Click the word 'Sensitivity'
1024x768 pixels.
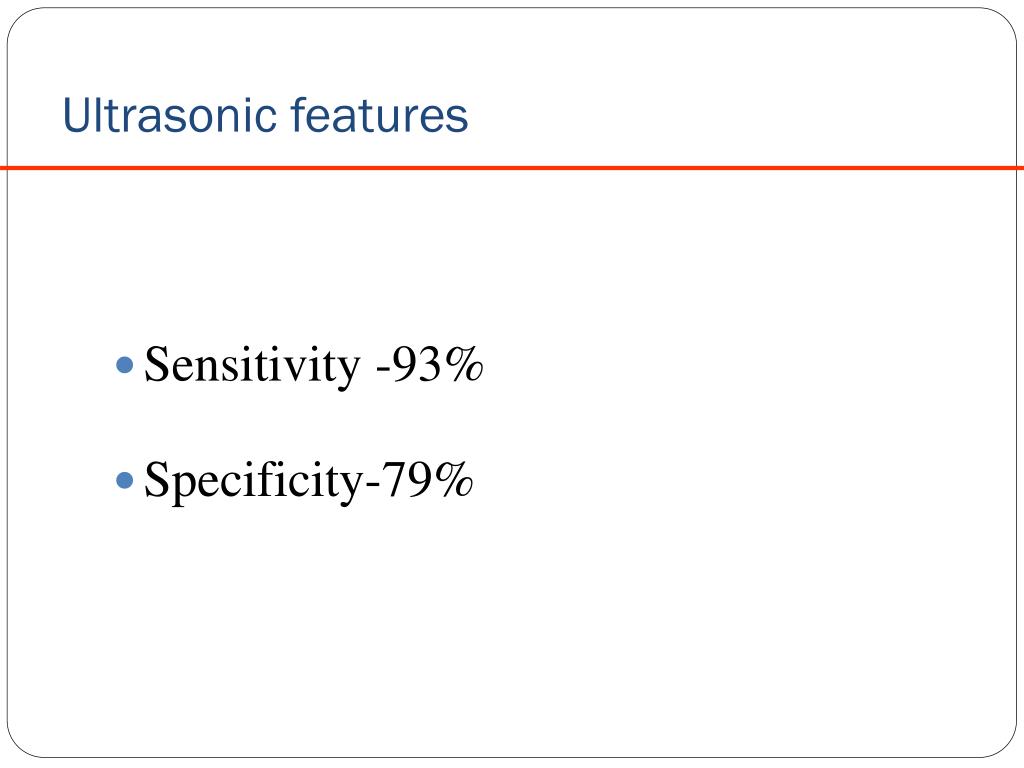(x=252, y=366)
